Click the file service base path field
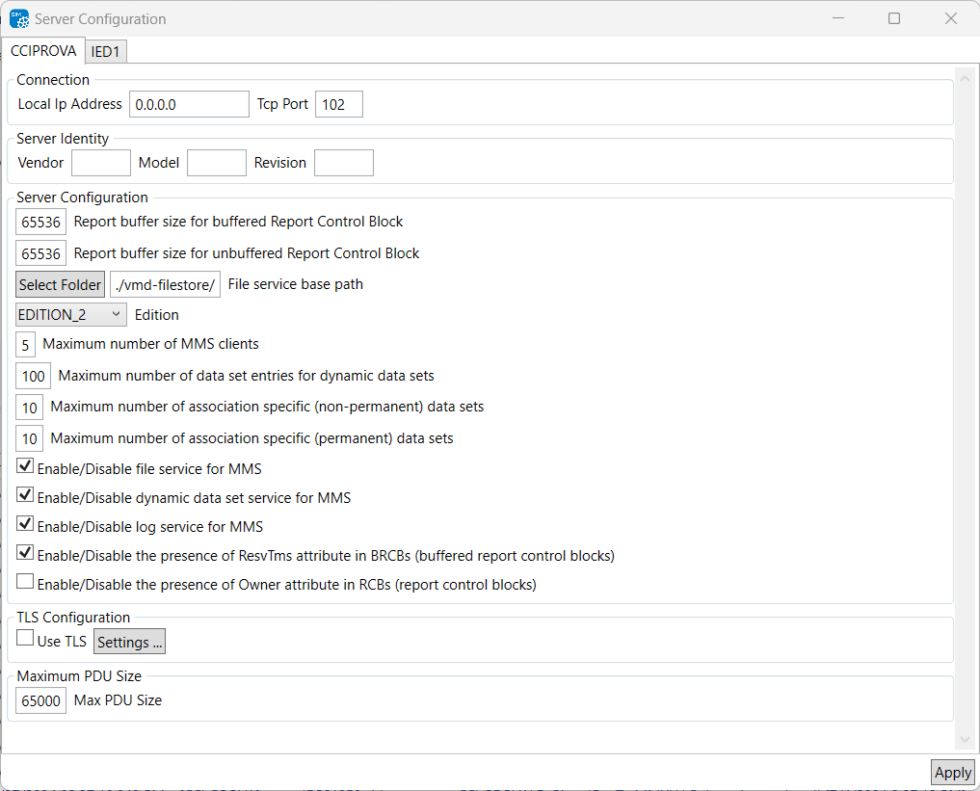Viewport: 980px width, 791px height. (x=165, y=284)
